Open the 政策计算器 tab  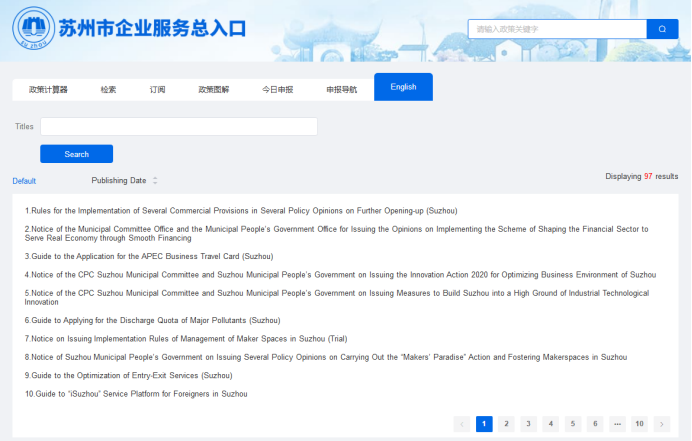click(48, 90)
